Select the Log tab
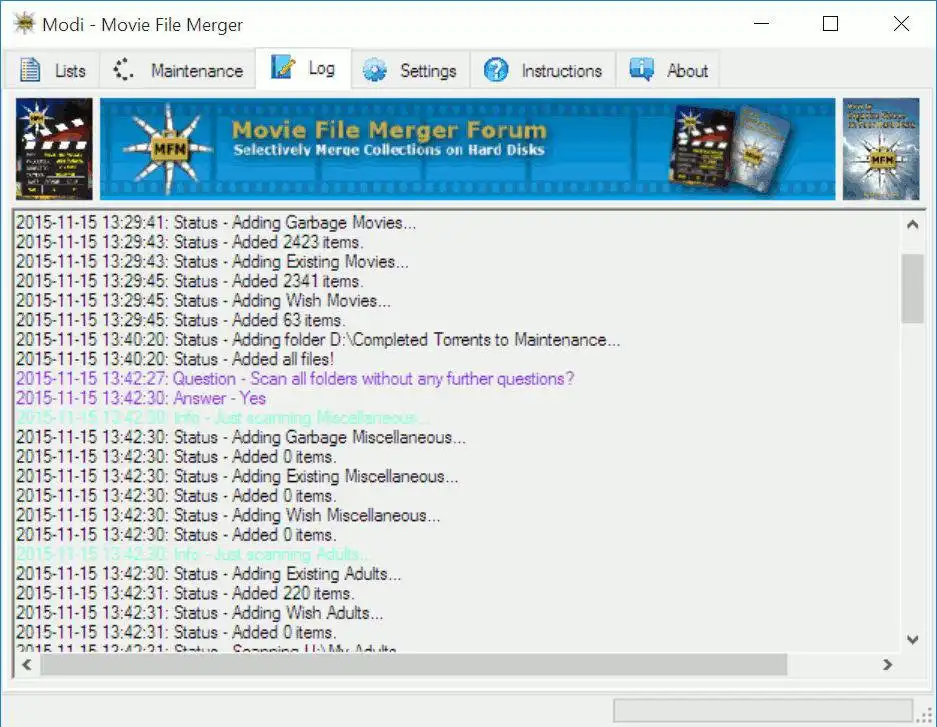937x727 pixels. coord(304,68)
